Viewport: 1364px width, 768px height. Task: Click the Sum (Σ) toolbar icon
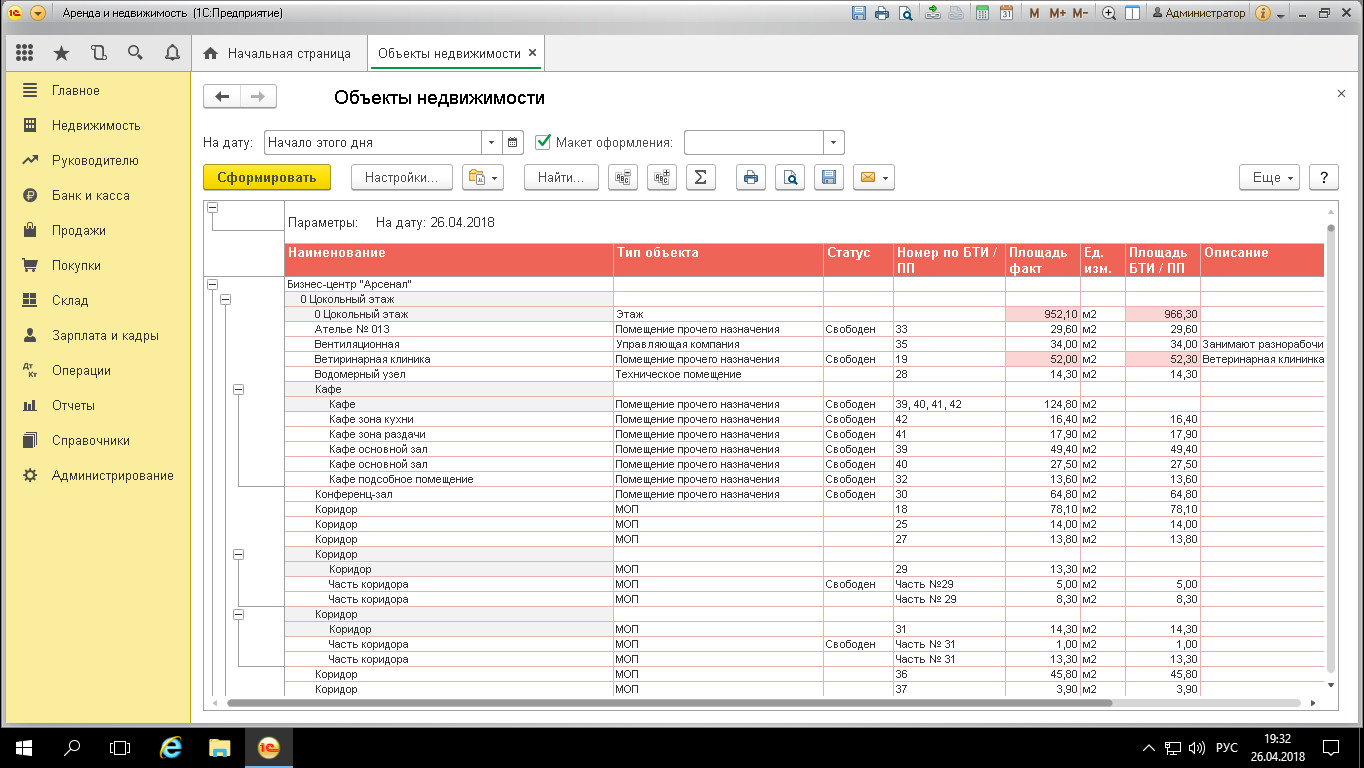(x=700, y=177)
